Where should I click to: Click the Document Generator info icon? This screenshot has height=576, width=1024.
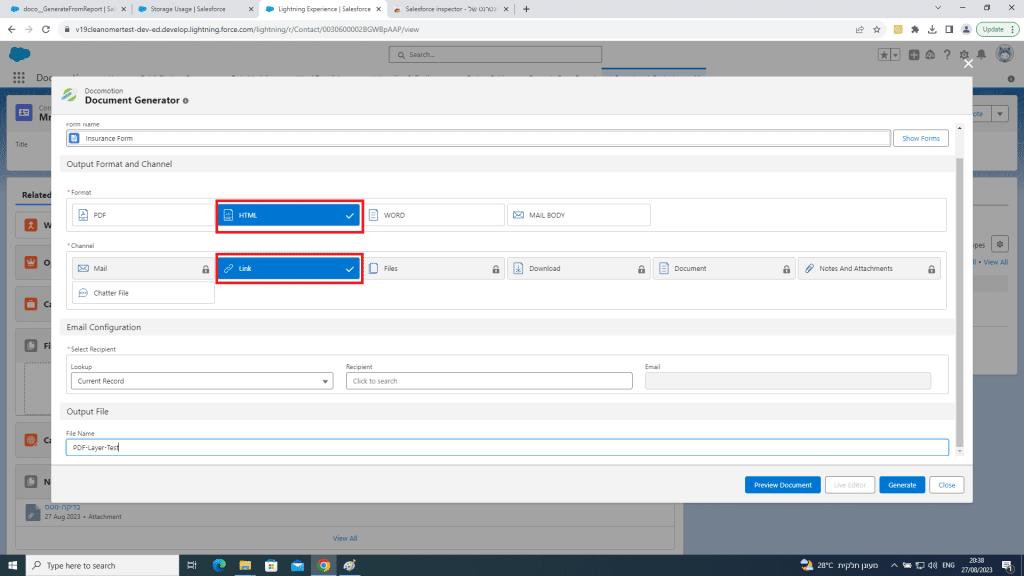tap(186, 101)
